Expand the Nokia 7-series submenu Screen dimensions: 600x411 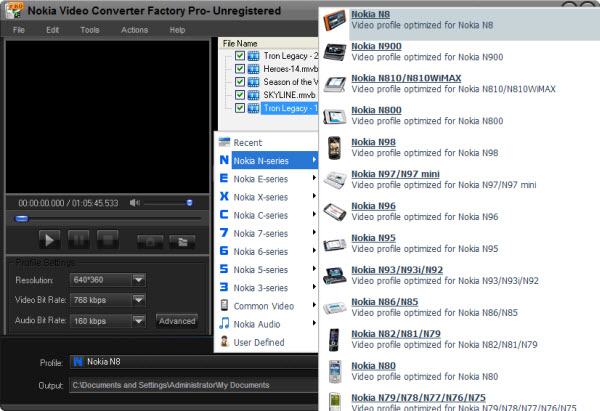(314, 232)
